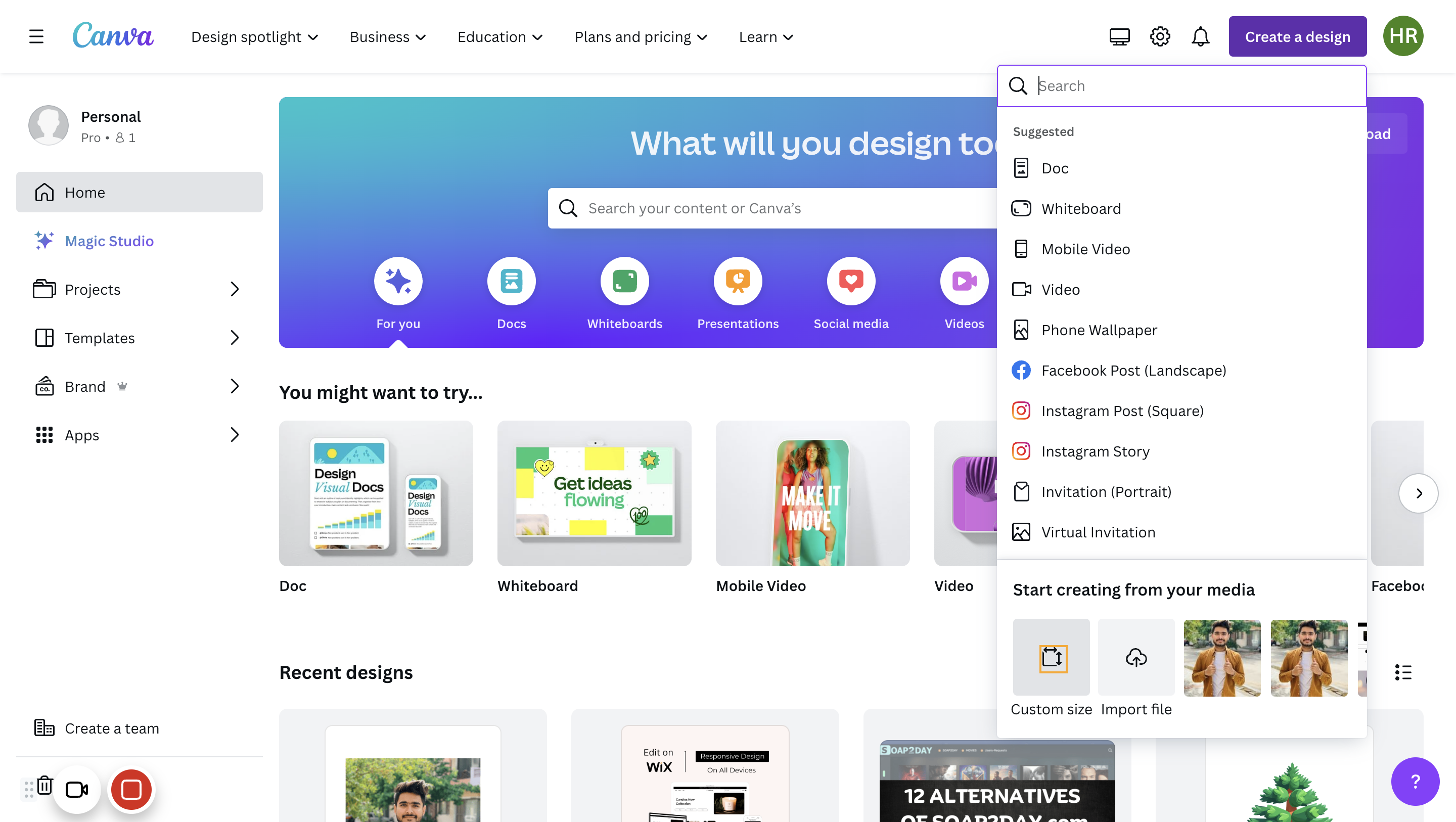Click the Create a design button

pyautogui.click(x=1297, y=37)
